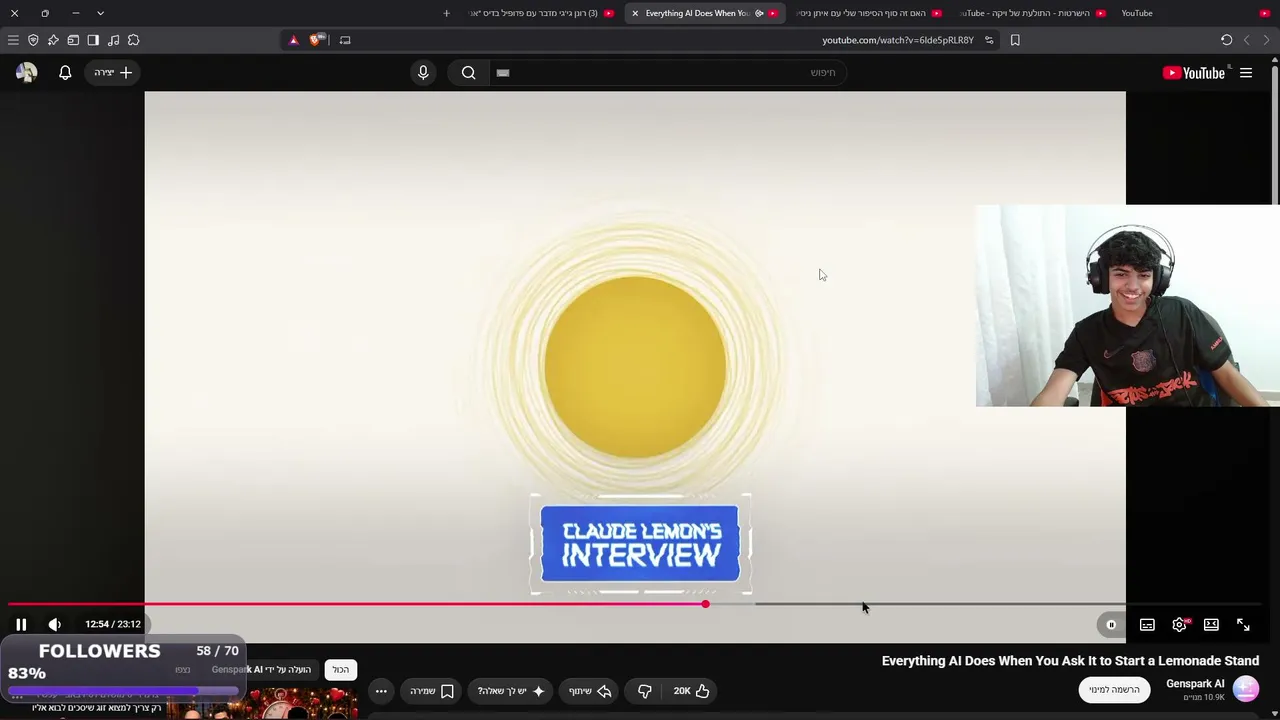This screenshot has height=720, width=1280.
Task: Open the account avatar menu
Action: pyautogui.click(x=27, y=73)
